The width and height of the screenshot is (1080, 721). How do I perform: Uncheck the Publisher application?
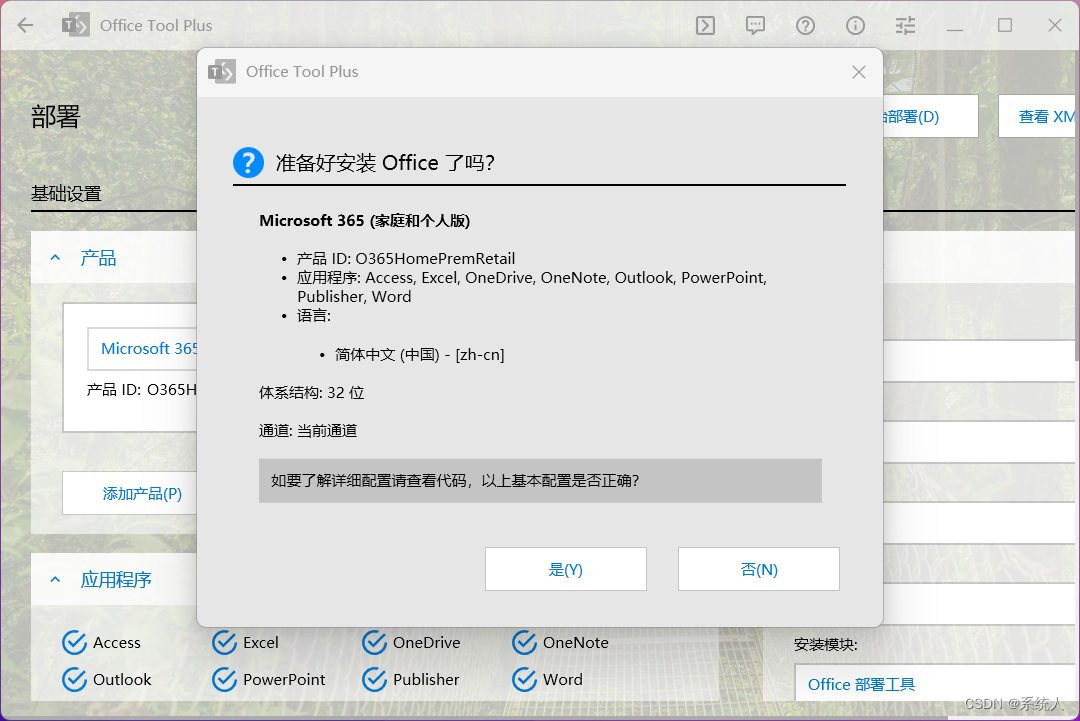point(411,680)
